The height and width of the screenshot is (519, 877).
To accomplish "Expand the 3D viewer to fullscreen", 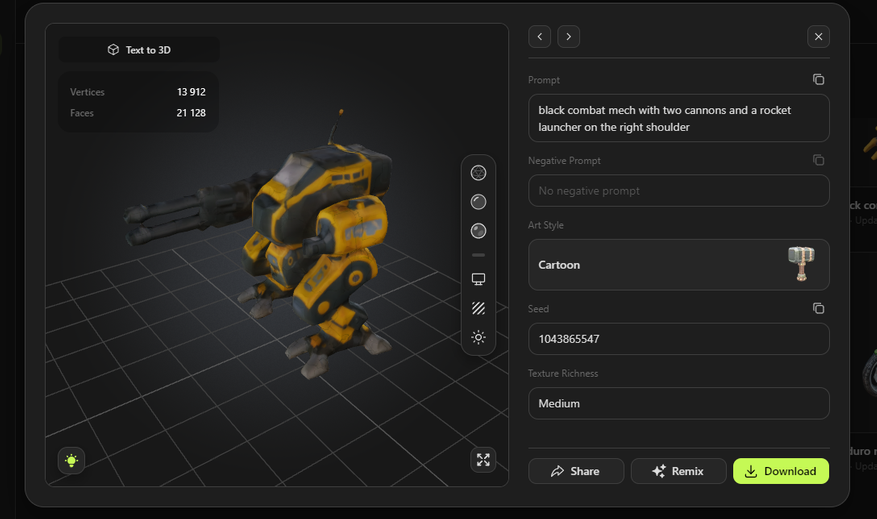I will pyautogui.click(x=483, y=460).
